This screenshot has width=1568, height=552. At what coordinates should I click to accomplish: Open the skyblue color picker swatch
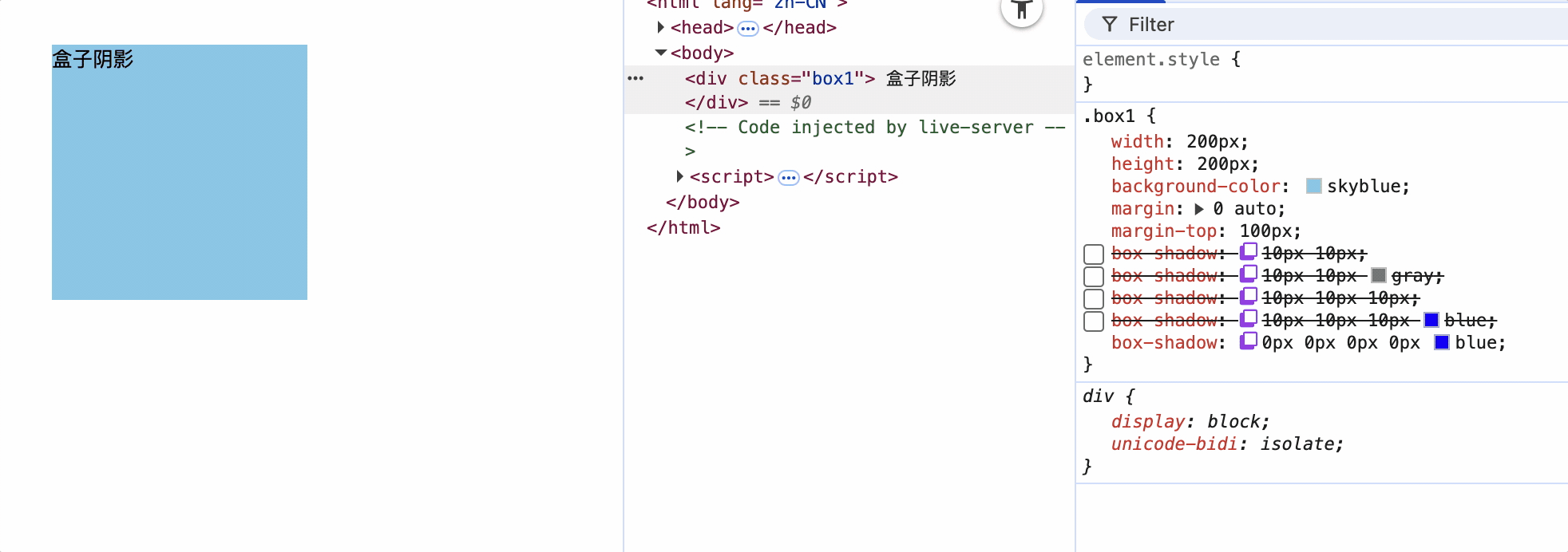point(1314,186)
